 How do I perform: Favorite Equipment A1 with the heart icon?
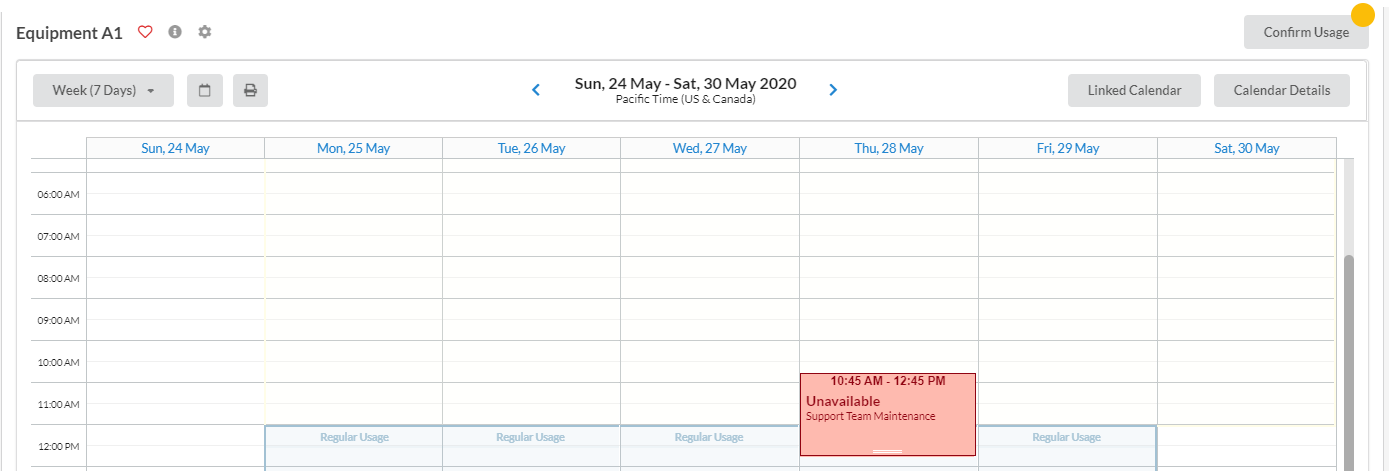click(x=145, y=32)
